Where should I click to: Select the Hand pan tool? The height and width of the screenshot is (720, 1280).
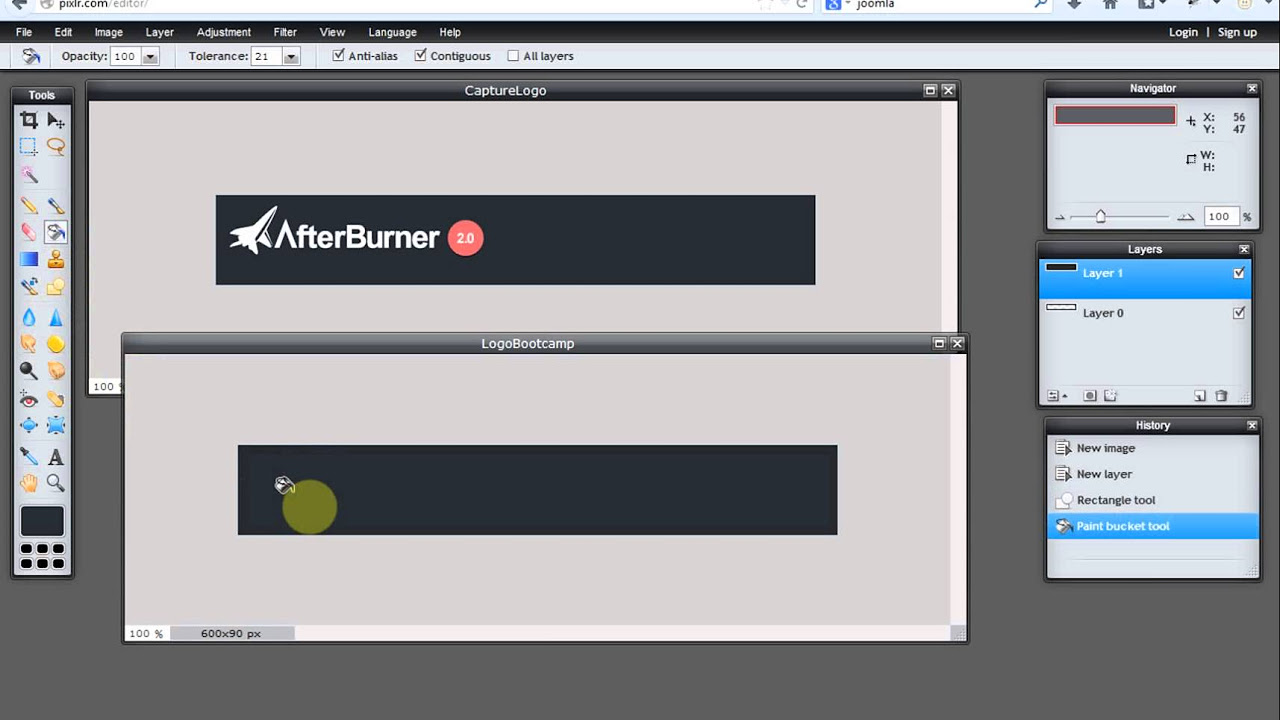(29, 484)
